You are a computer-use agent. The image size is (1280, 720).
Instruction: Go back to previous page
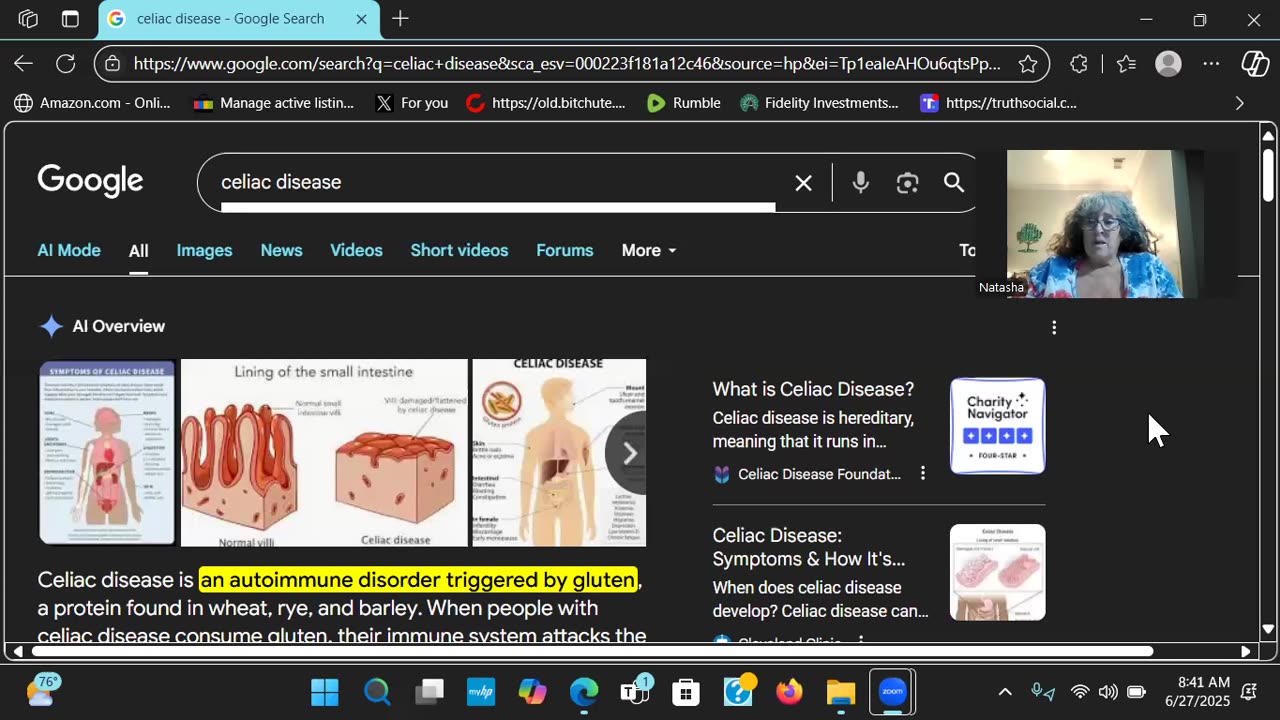(x=23, y=64)
